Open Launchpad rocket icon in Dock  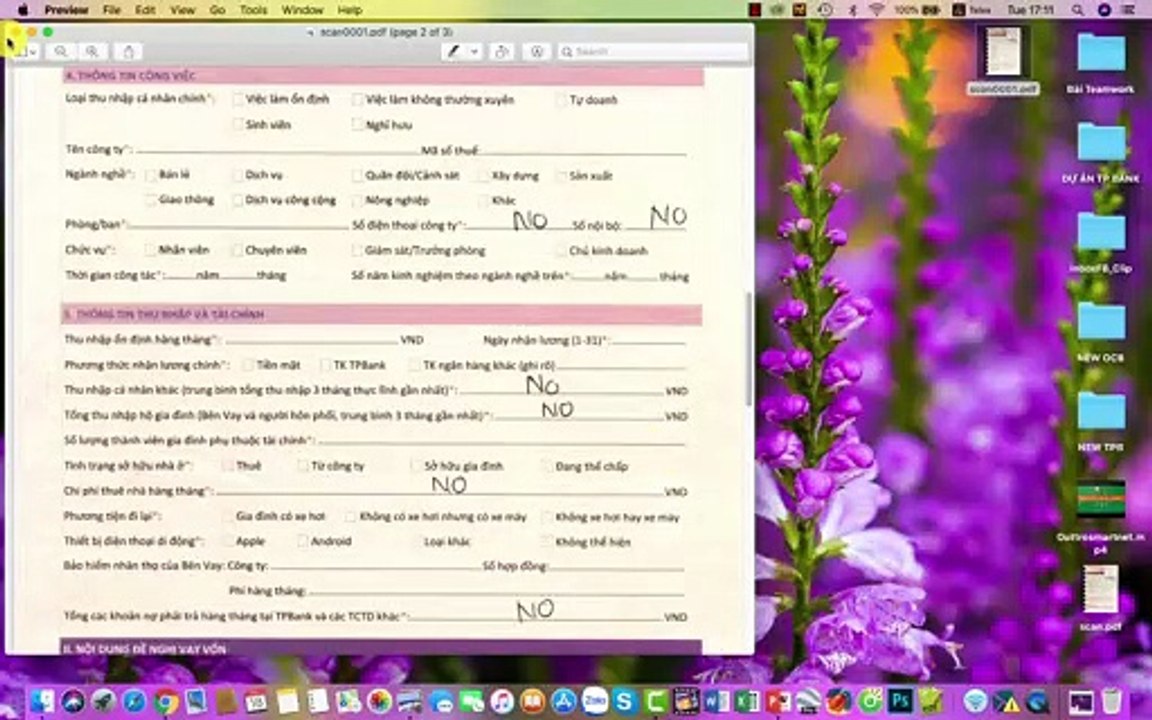click(x=104, y=701)
